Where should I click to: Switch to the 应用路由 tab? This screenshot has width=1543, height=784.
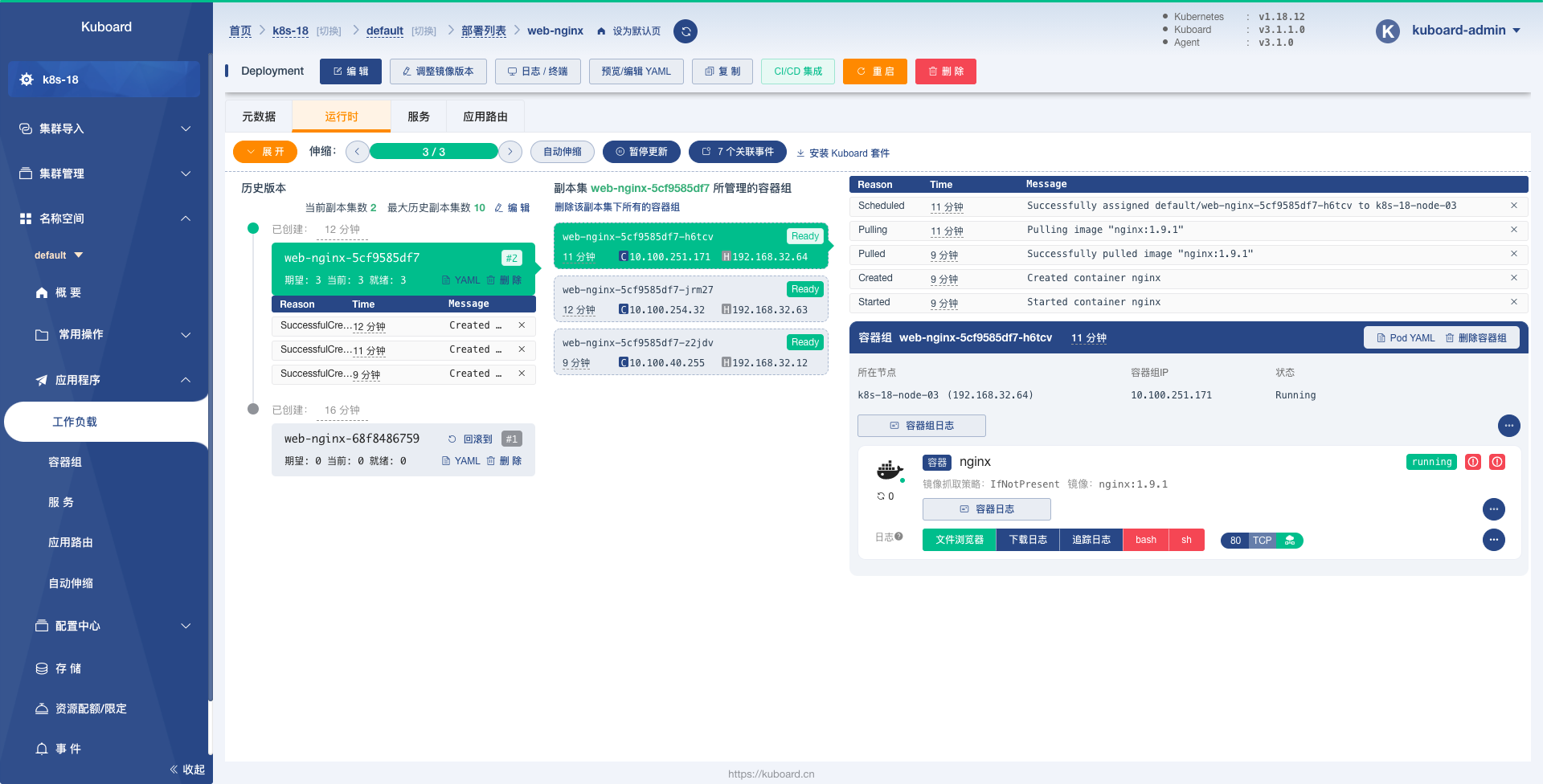485,116
